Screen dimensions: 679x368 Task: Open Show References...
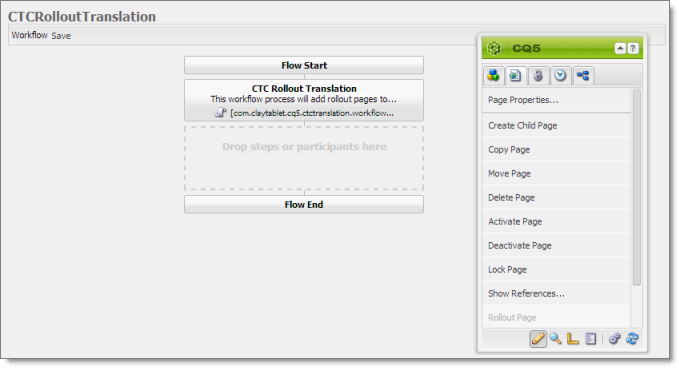(x=556, y=294)
